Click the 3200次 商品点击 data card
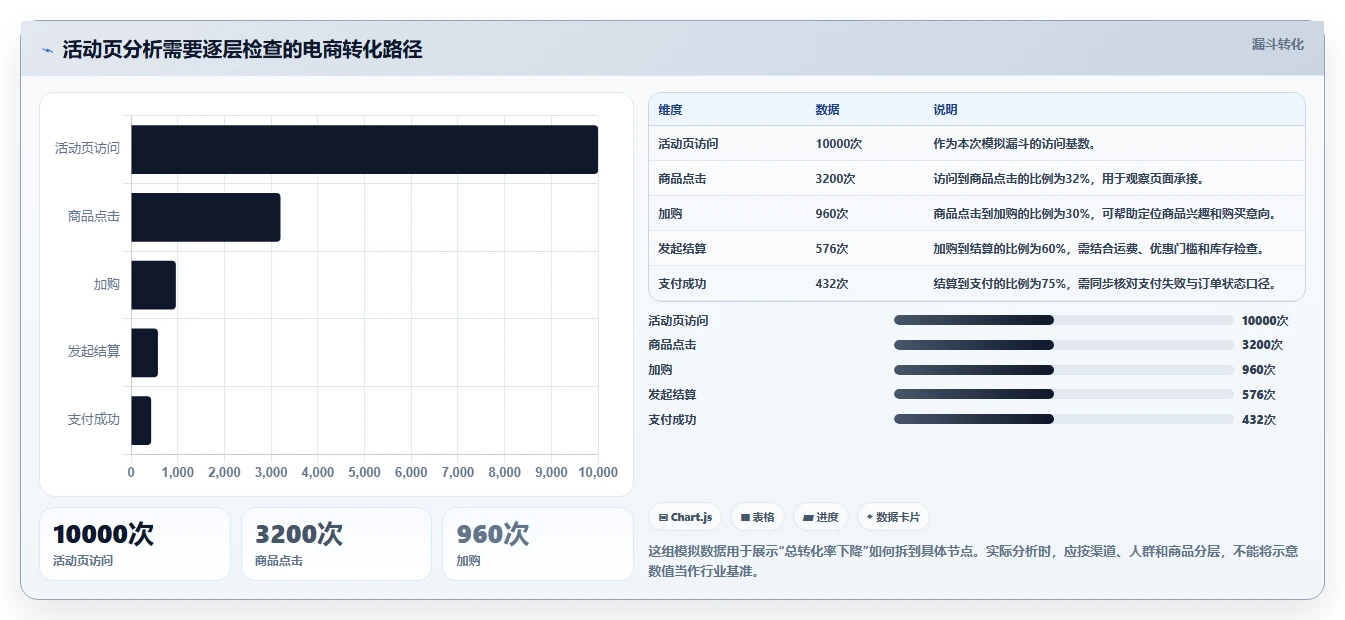The width and height of the screenshot is (1345, 620). [x=336, y=544]
